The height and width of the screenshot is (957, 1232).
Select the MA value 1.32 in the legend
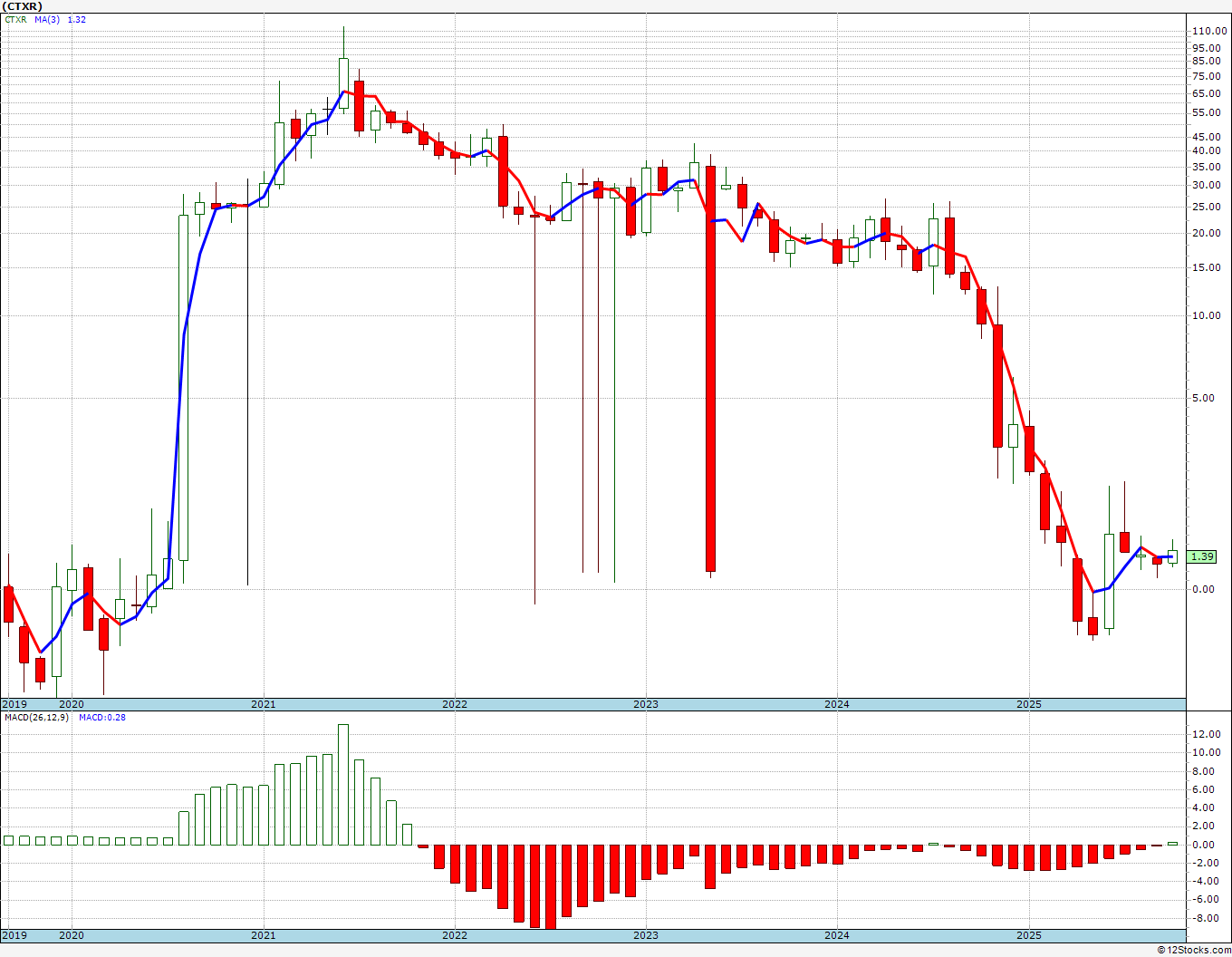coord(77,20)
